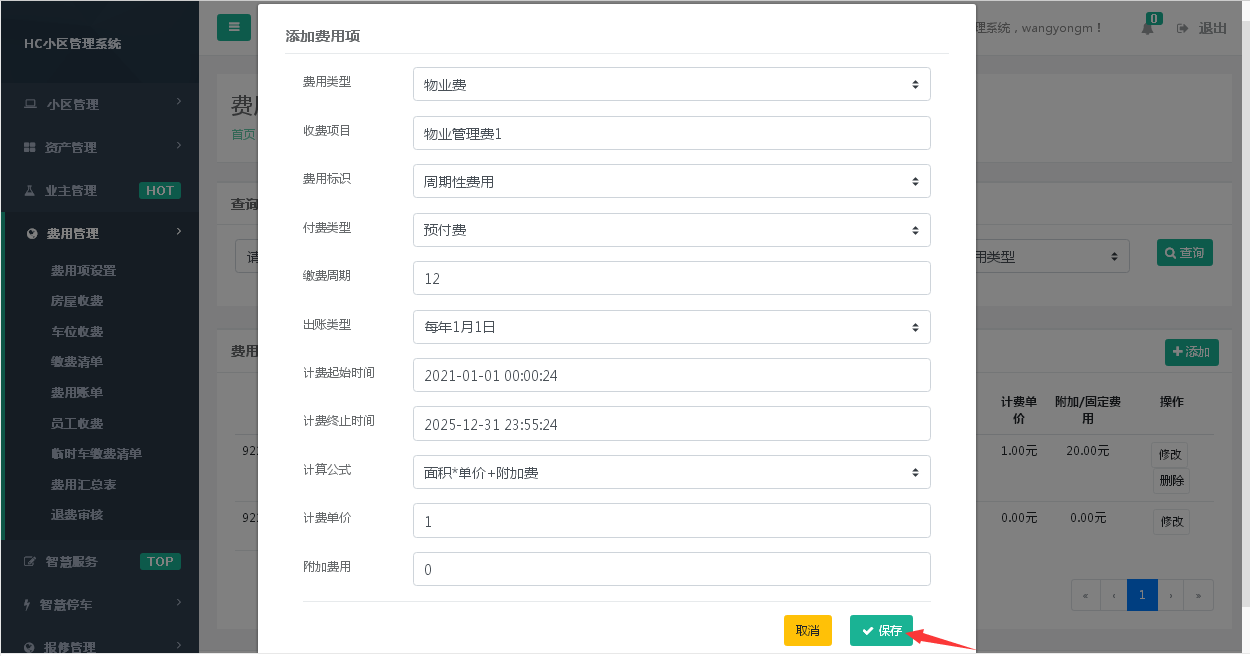Expand chevron beside 小区管理
This screenshot has height=656, width=1250.
point(179,102)
